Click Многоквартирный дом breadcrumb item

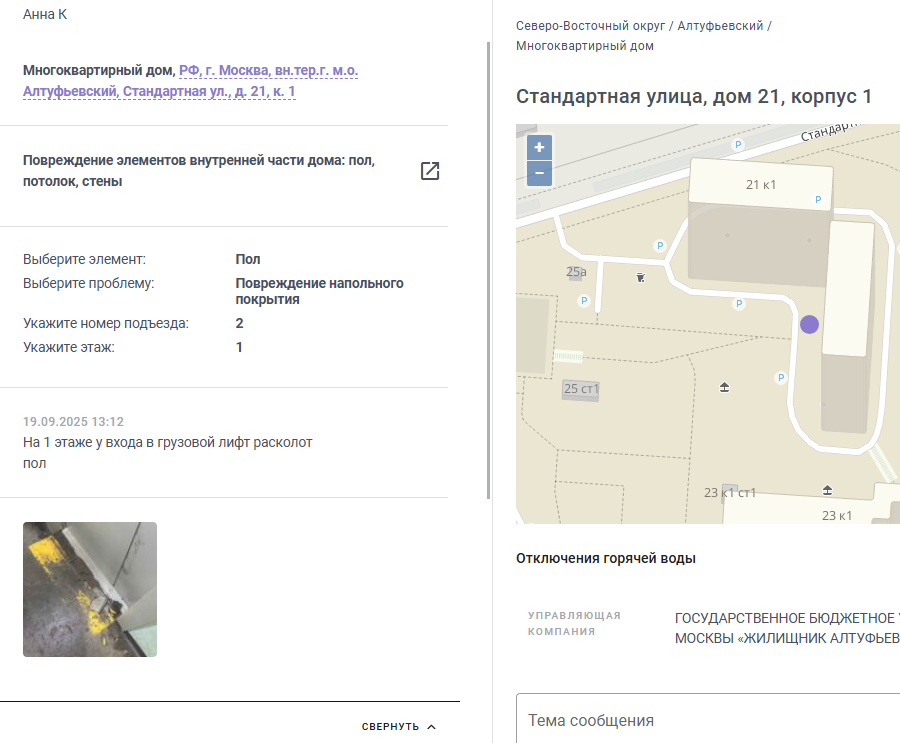pyautogui.click(x=584, y=46)
